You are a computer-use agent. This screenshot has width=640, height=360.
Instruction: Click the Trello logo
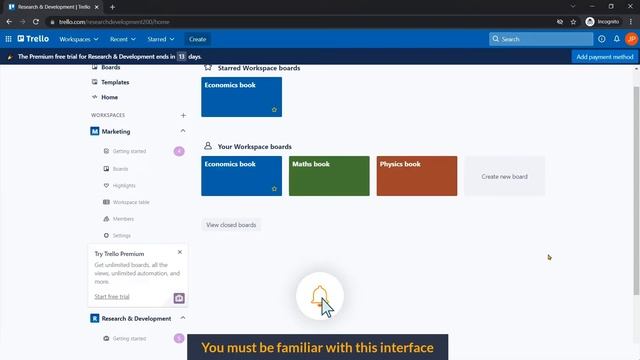coord(33,39)
